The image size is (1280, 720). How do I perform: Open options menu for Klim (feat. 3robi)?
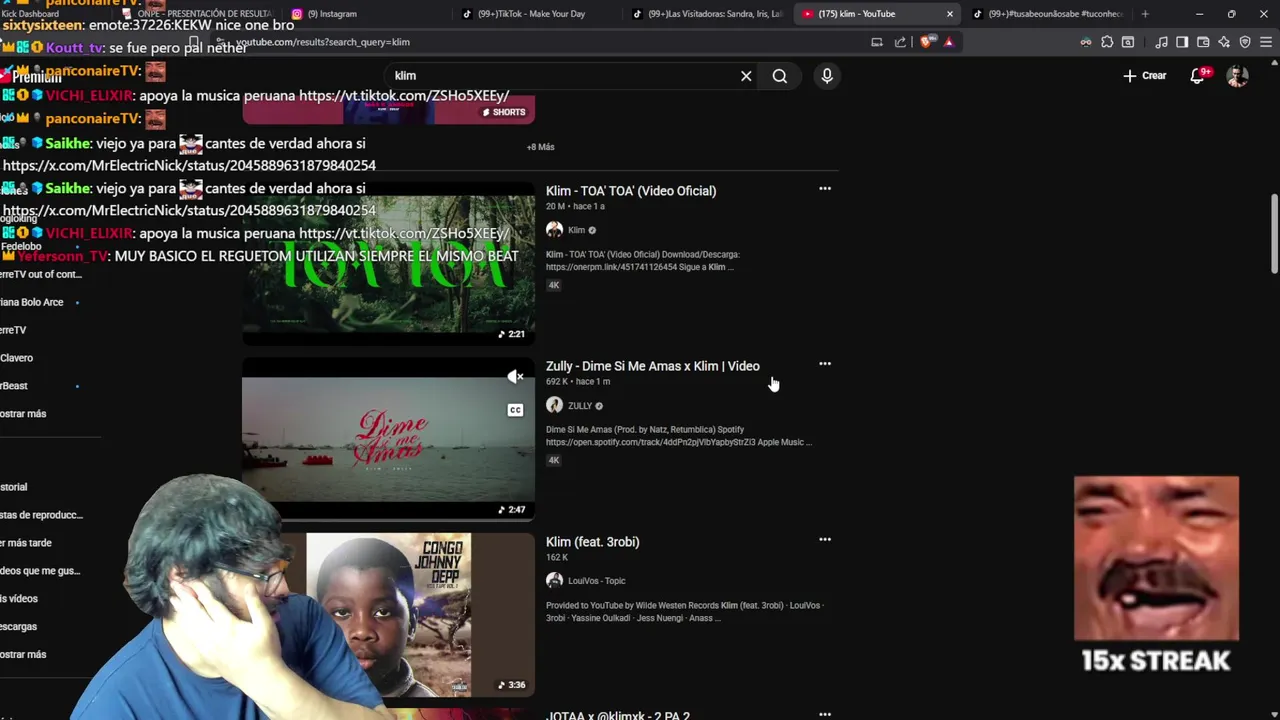(x=825, y=540)
